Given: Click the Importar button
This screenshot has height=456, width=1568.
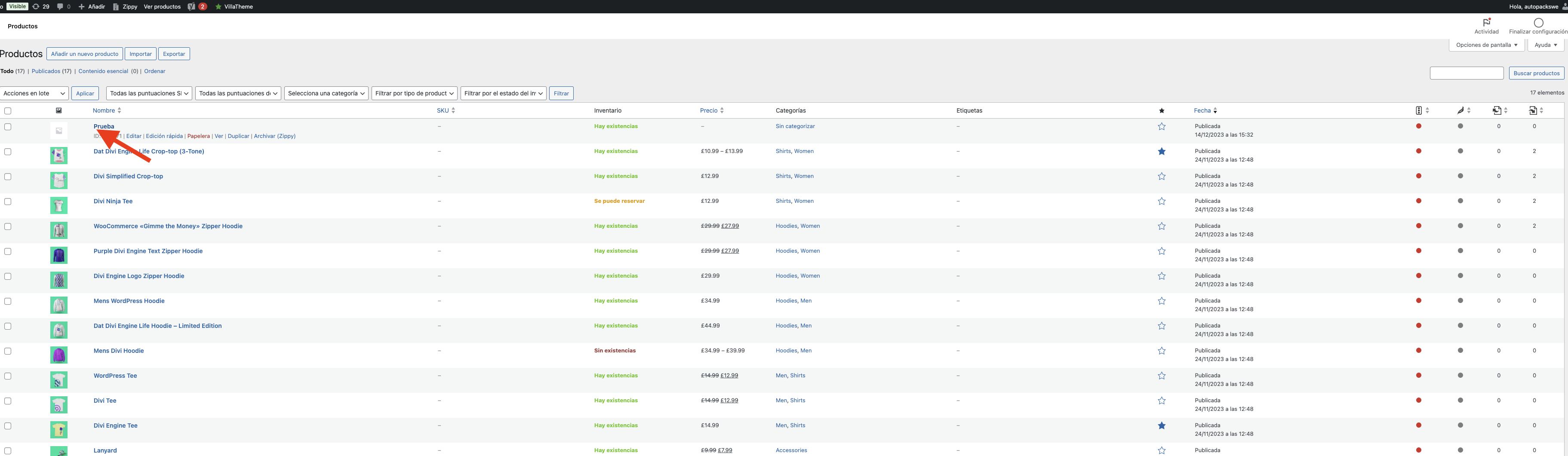Looking at the screenshot, I should pyautogui.click(x=141, y=54).
